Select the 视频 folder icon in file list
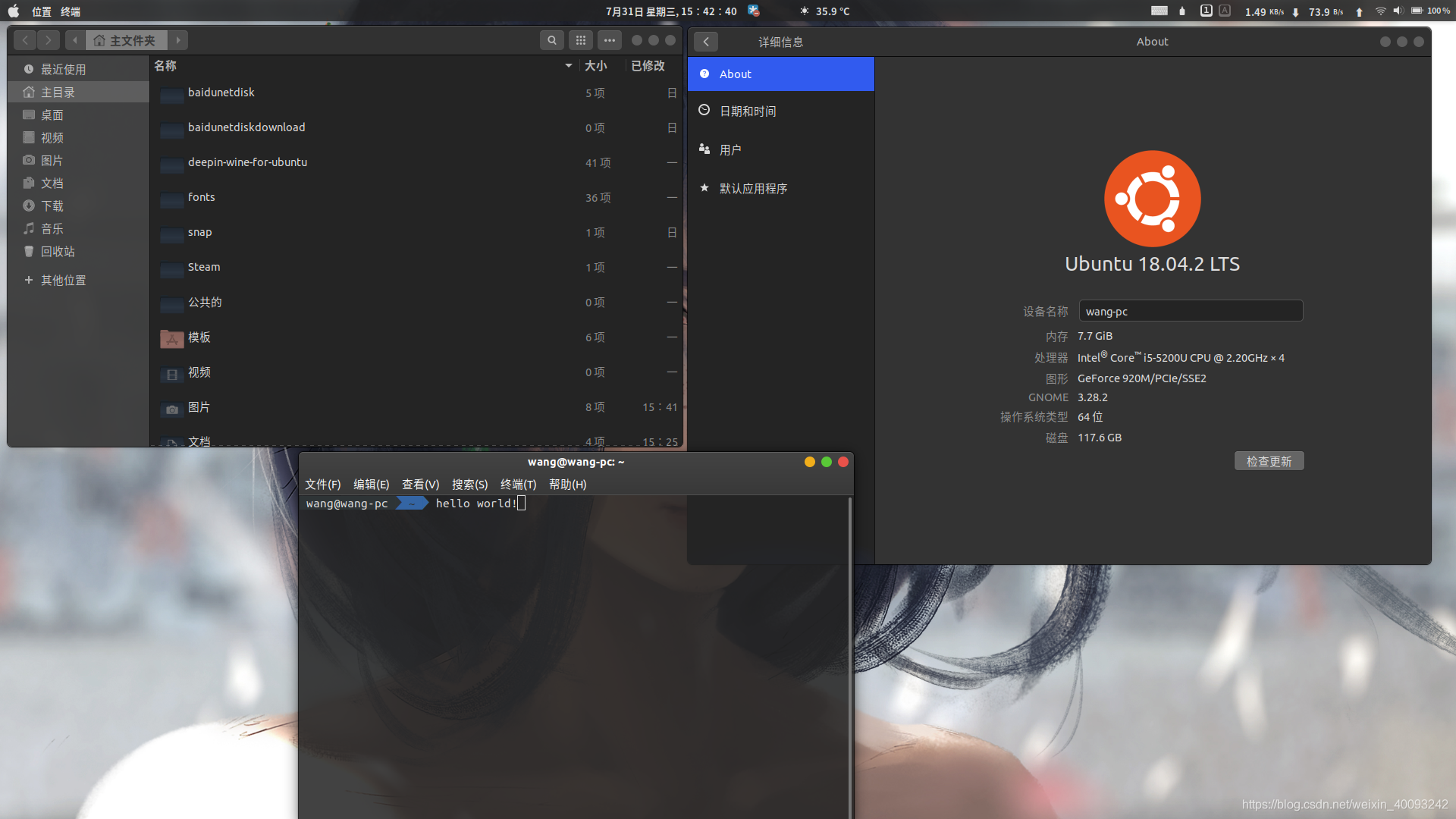The height and width of the screenshot is (819, 1456). pyautogui.click(x=172, y=373)
